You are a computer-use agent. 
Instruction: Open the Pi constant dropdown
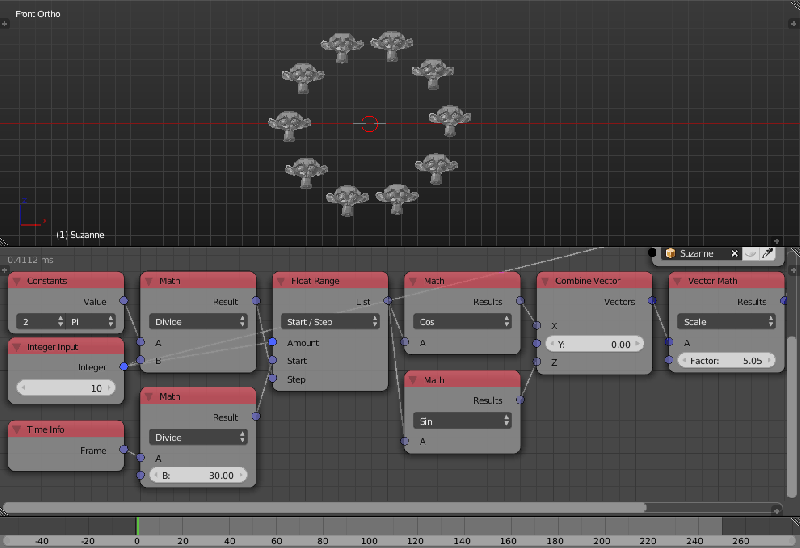coord(91,321)
